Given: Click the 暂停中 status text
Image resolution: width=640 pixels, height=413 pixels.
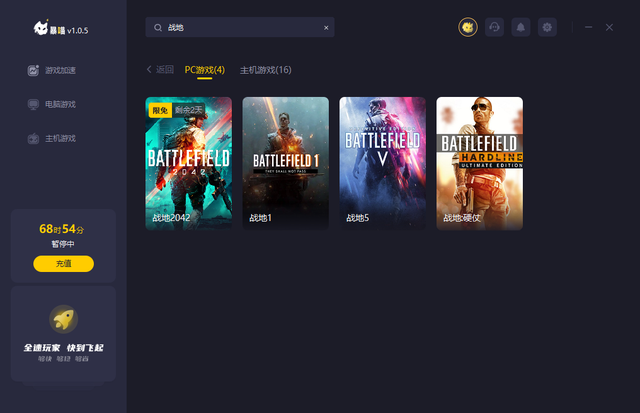Looking at the screenshot, I should pyautogui.click(x=63, y=244).
